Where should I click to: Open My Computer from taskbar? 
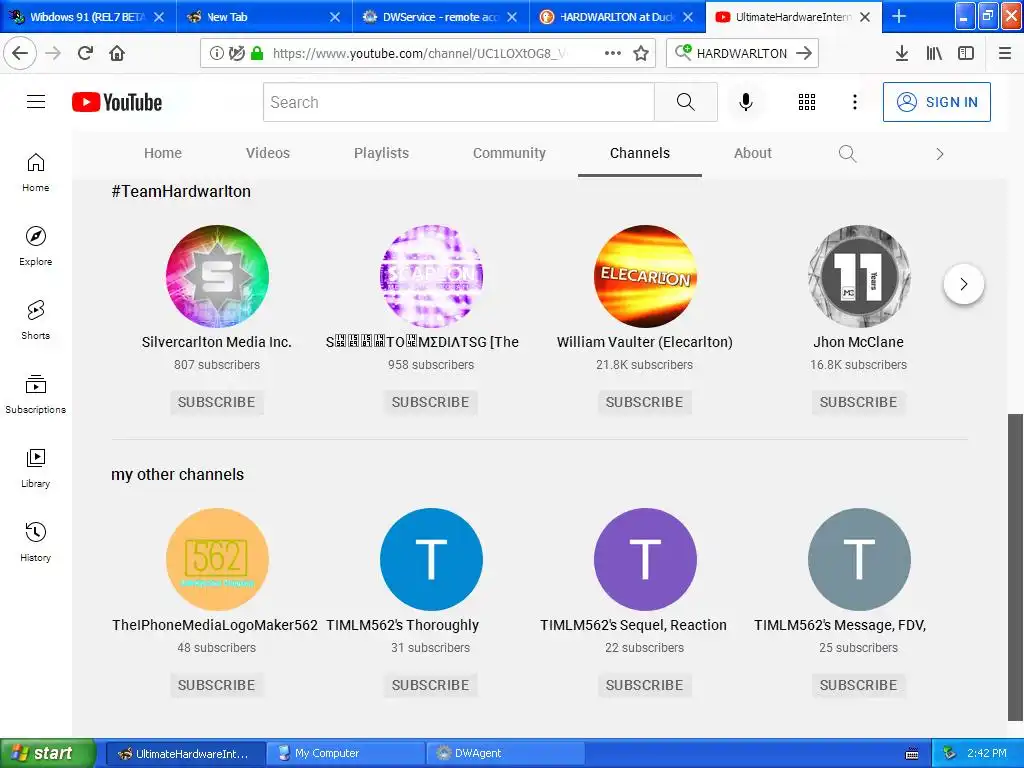346,753
